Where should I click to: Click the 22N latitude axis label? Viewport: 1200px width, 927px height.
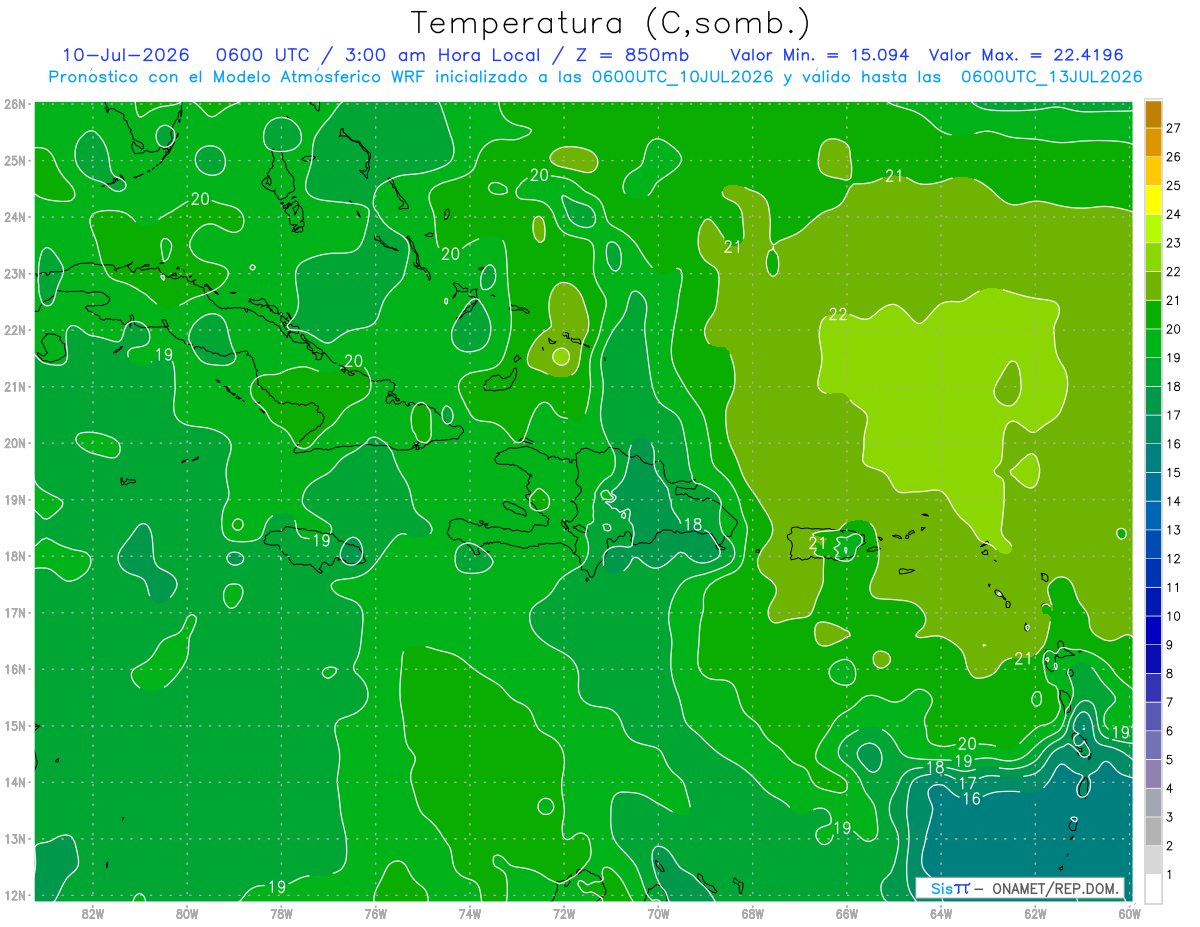click(x=15, y=330)
